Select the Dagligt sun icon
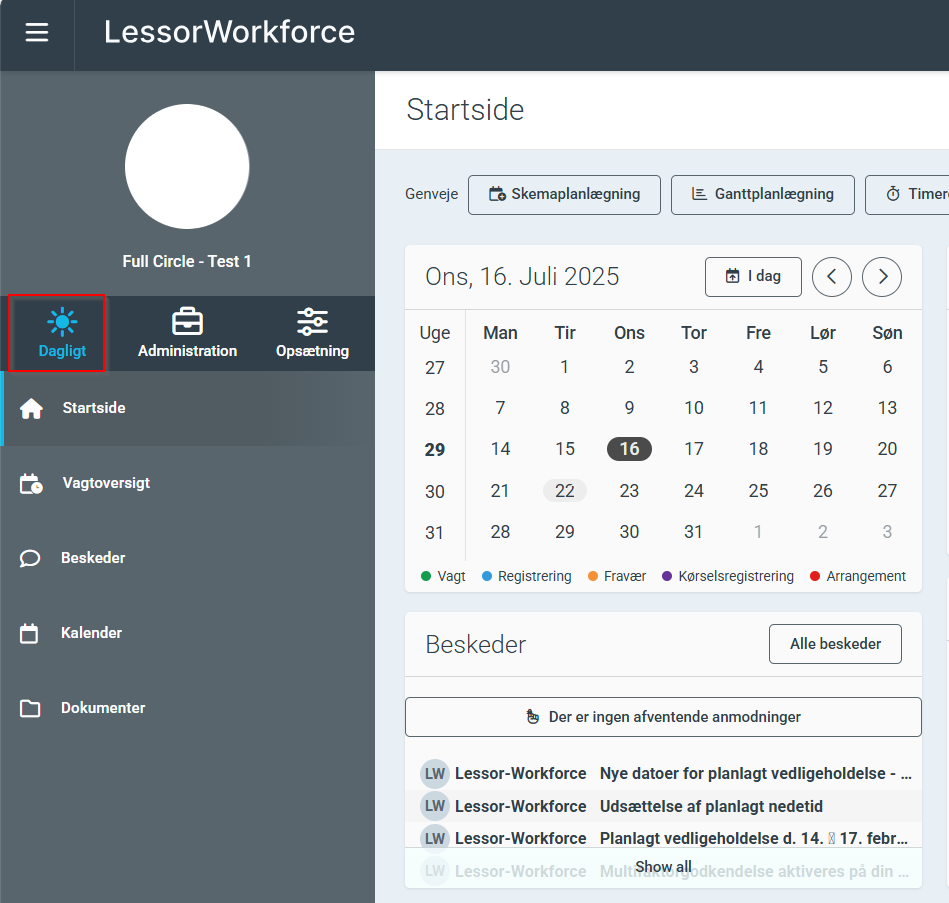949x903 pixels. click(x=62, y=322)
